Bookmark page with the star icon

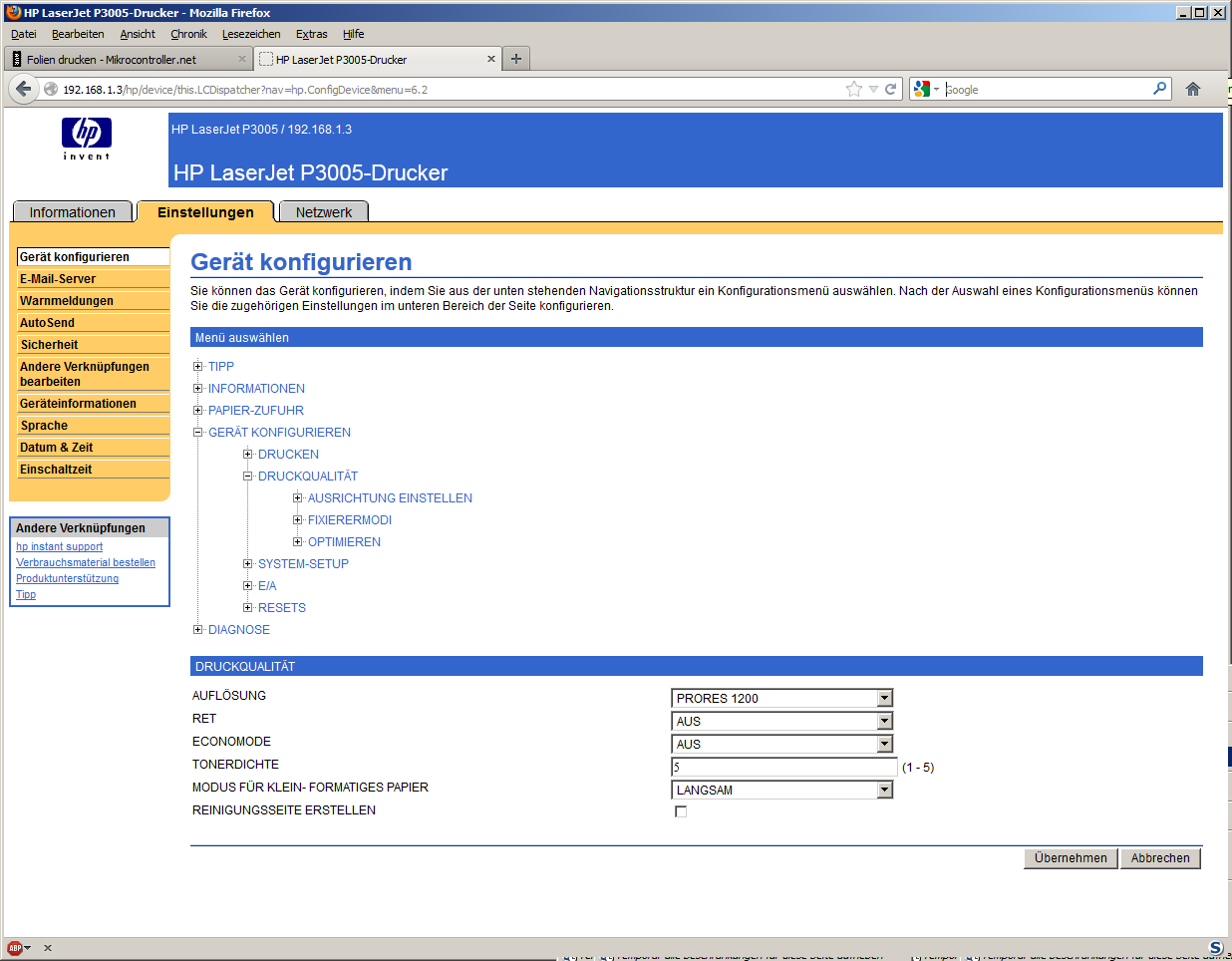854,89
